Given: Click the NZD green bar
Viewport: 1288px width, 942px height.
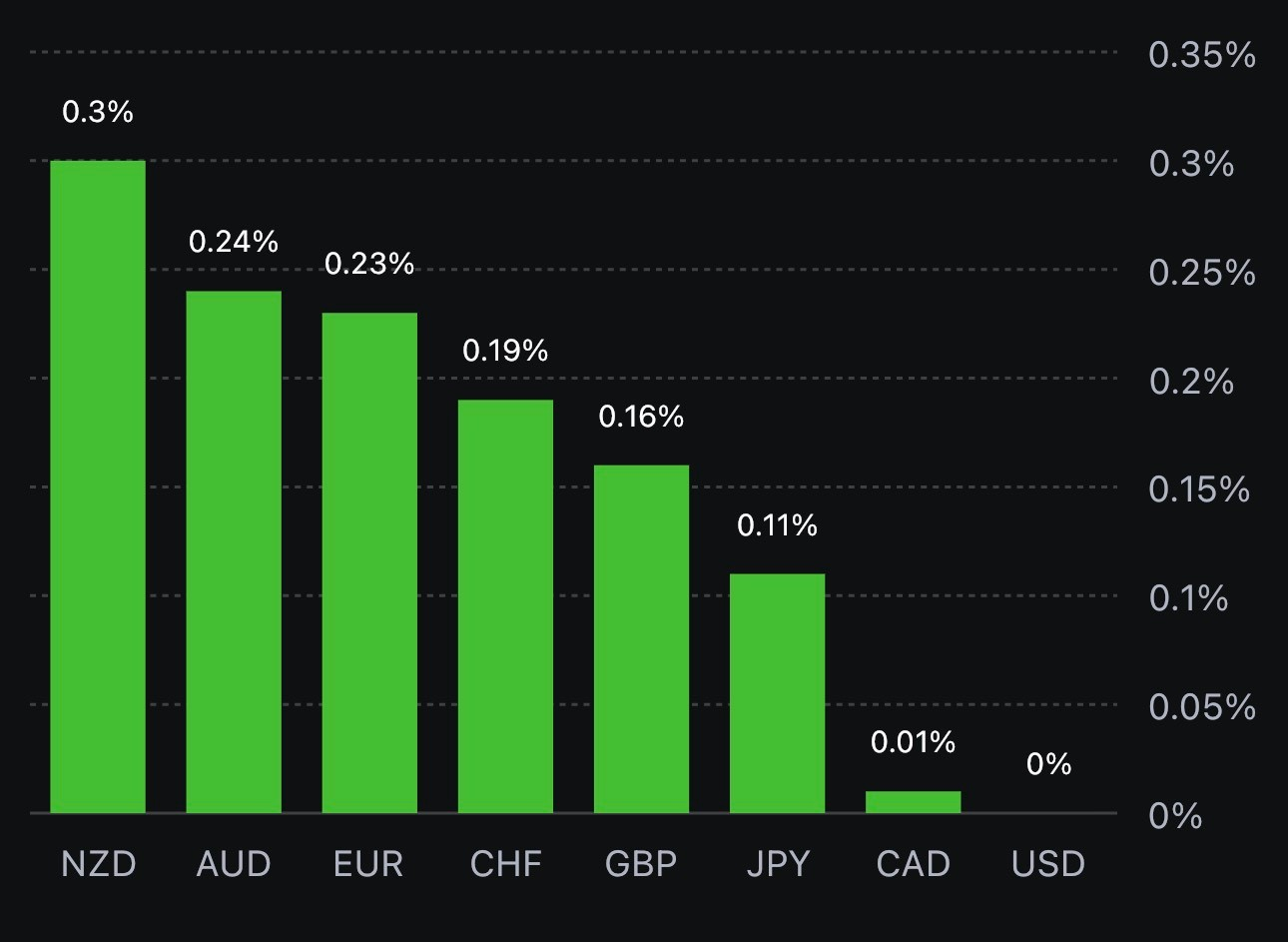Looking at the screenshot, I should (x=98, y=486).
